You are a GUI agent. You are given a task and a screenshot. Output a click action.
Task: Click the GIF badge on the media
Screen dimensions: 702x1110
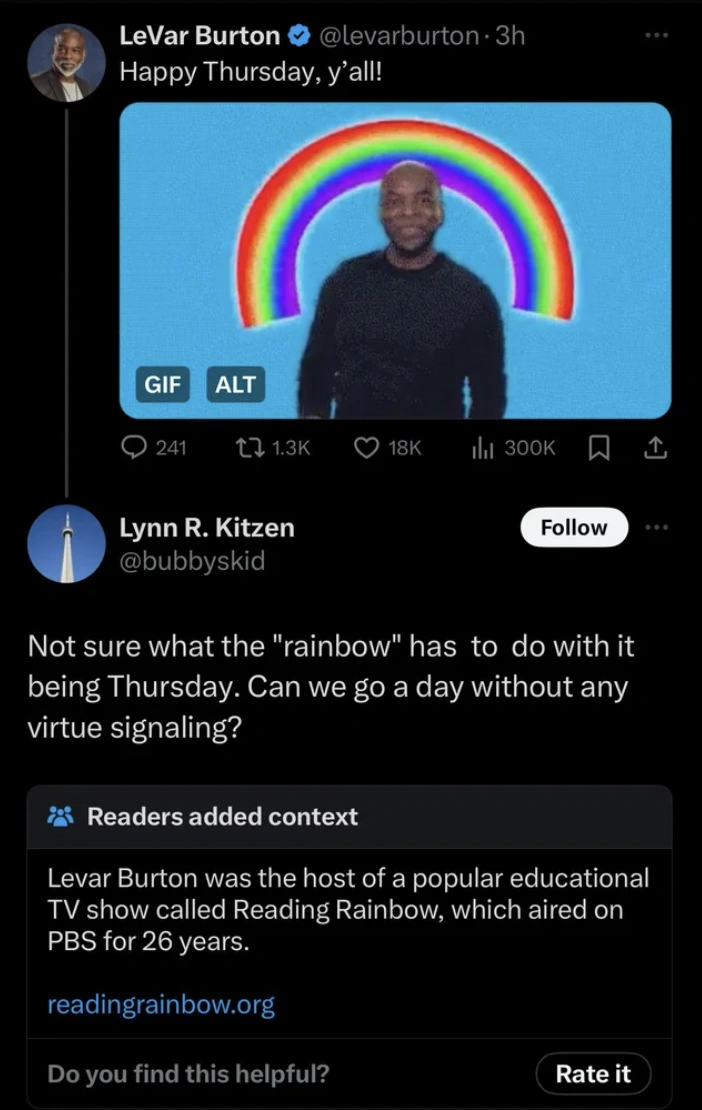(x=163, y=382)
